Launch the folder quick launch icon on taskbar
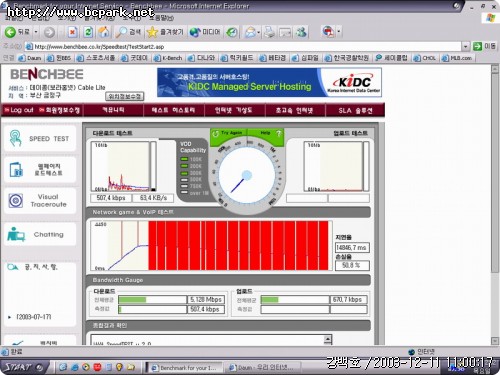Viewport: 500px width, 375px height. pos(131,367)
